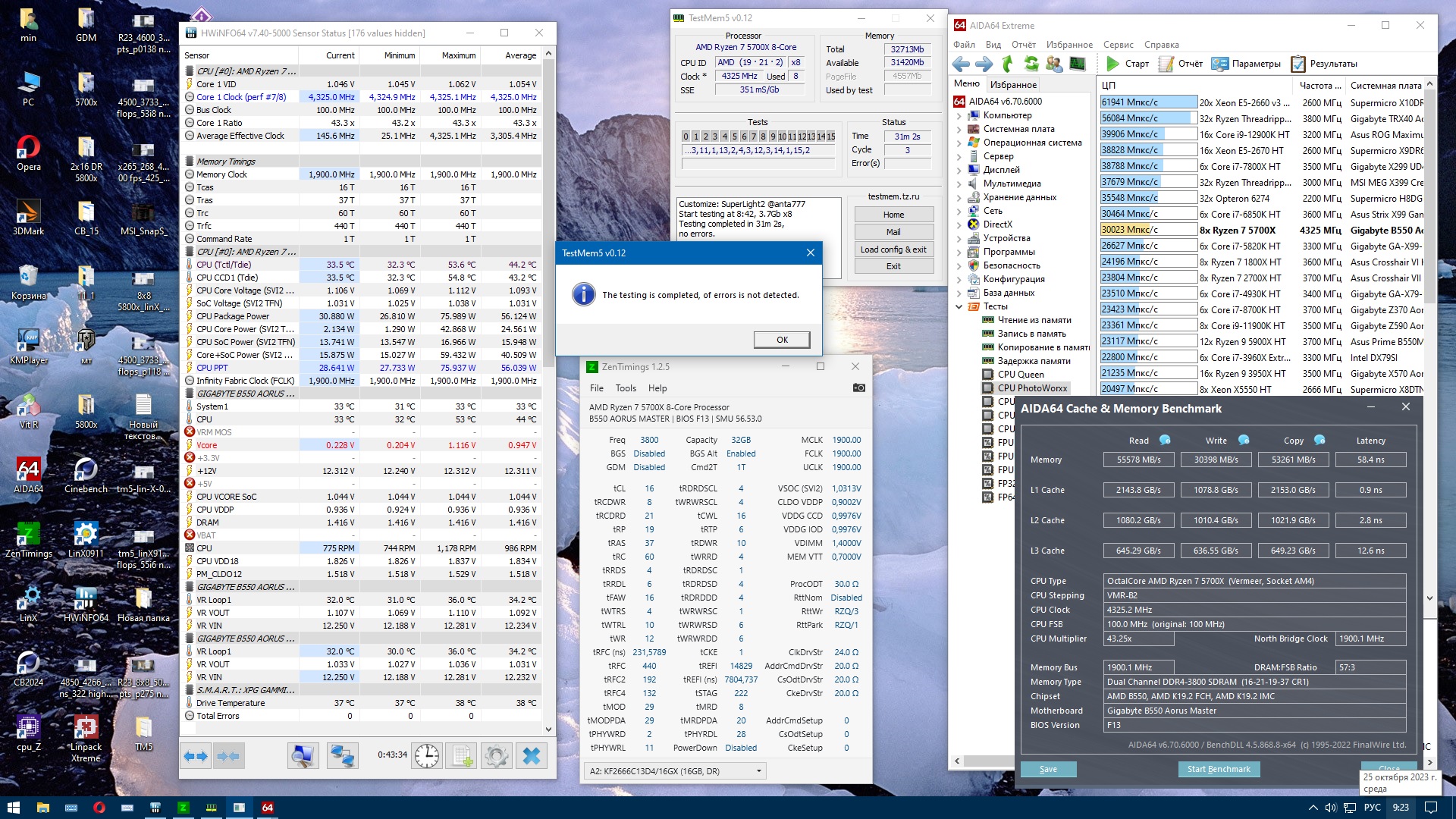Switch to Избранное tab in AIDA64
Screen dimensions: 1456x819
pyautogui.click(x=1013, y=85)
